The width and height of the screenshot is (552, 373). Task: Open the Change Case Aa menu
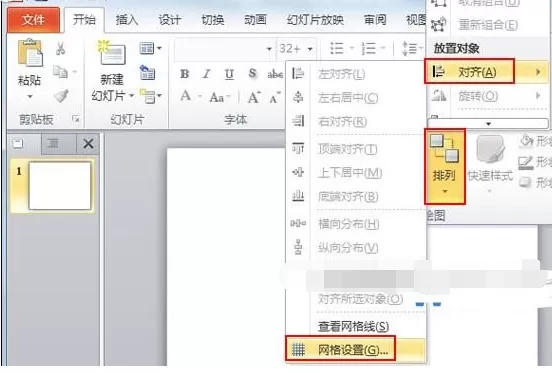[219, 97]
